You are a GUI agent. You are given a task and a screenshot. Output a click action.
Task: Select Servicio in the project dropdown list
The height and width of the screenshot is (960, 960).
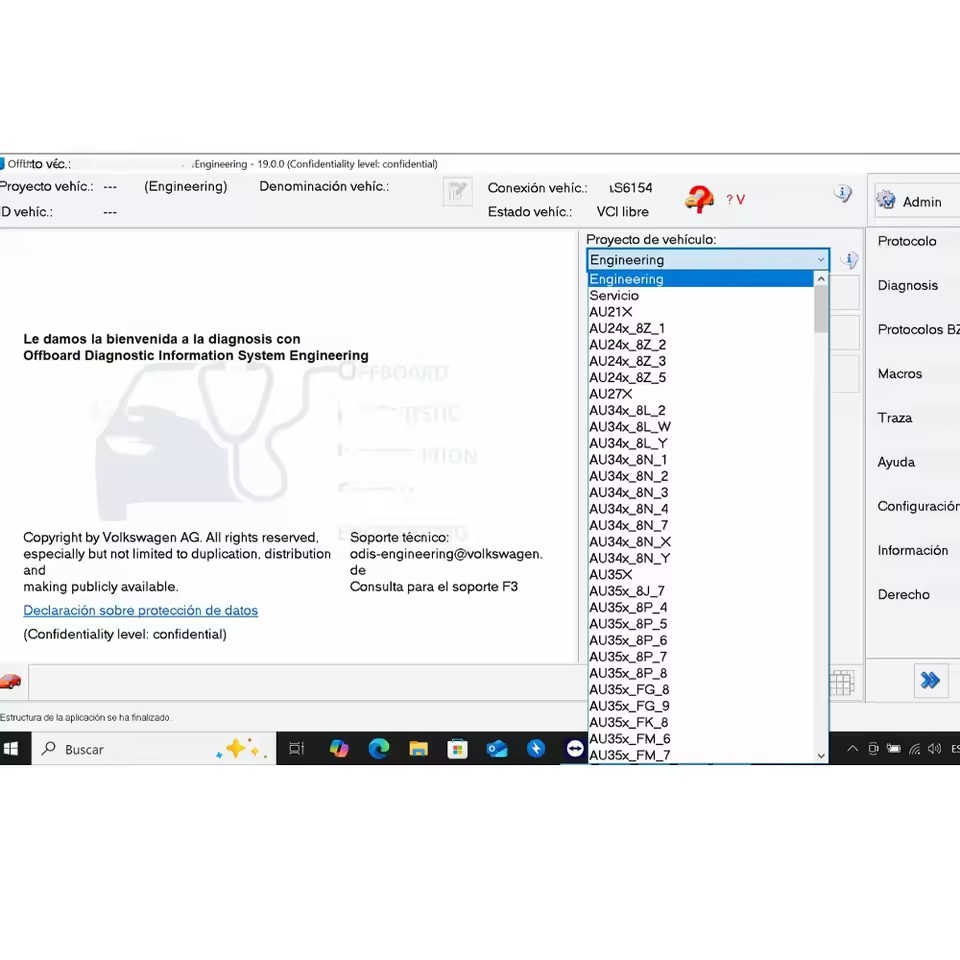point(700,296)
